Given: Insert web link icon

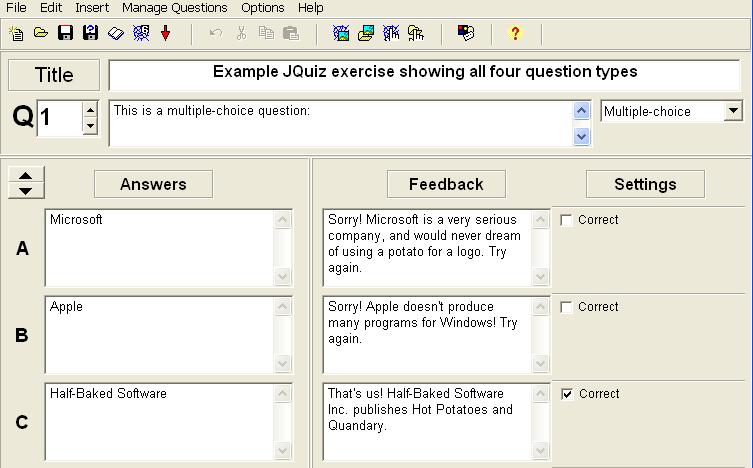Looking at the screenshot, I should click(391, 33).
